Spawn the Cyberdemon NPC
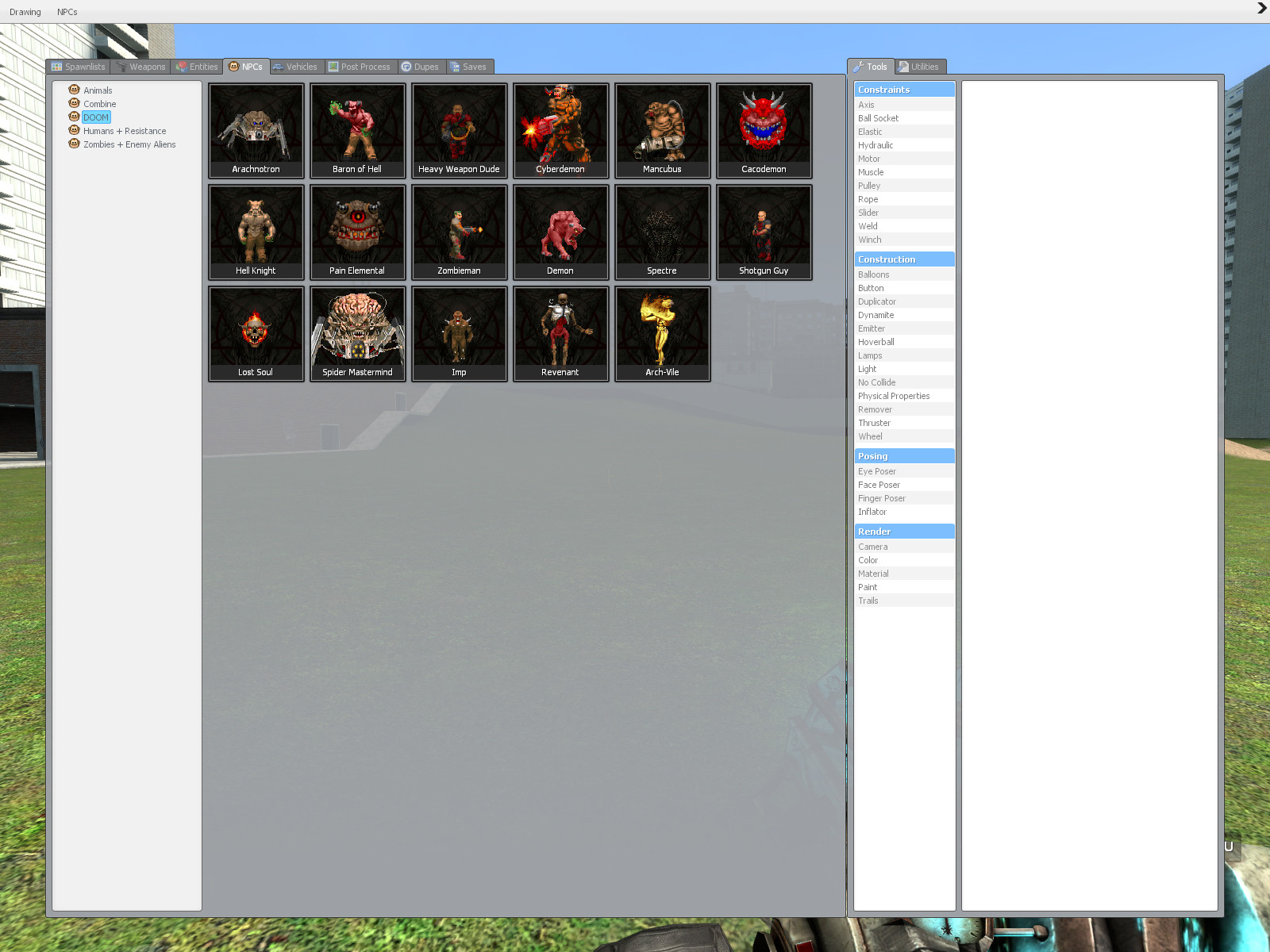 pyautogui.click(x=560, y=131)
